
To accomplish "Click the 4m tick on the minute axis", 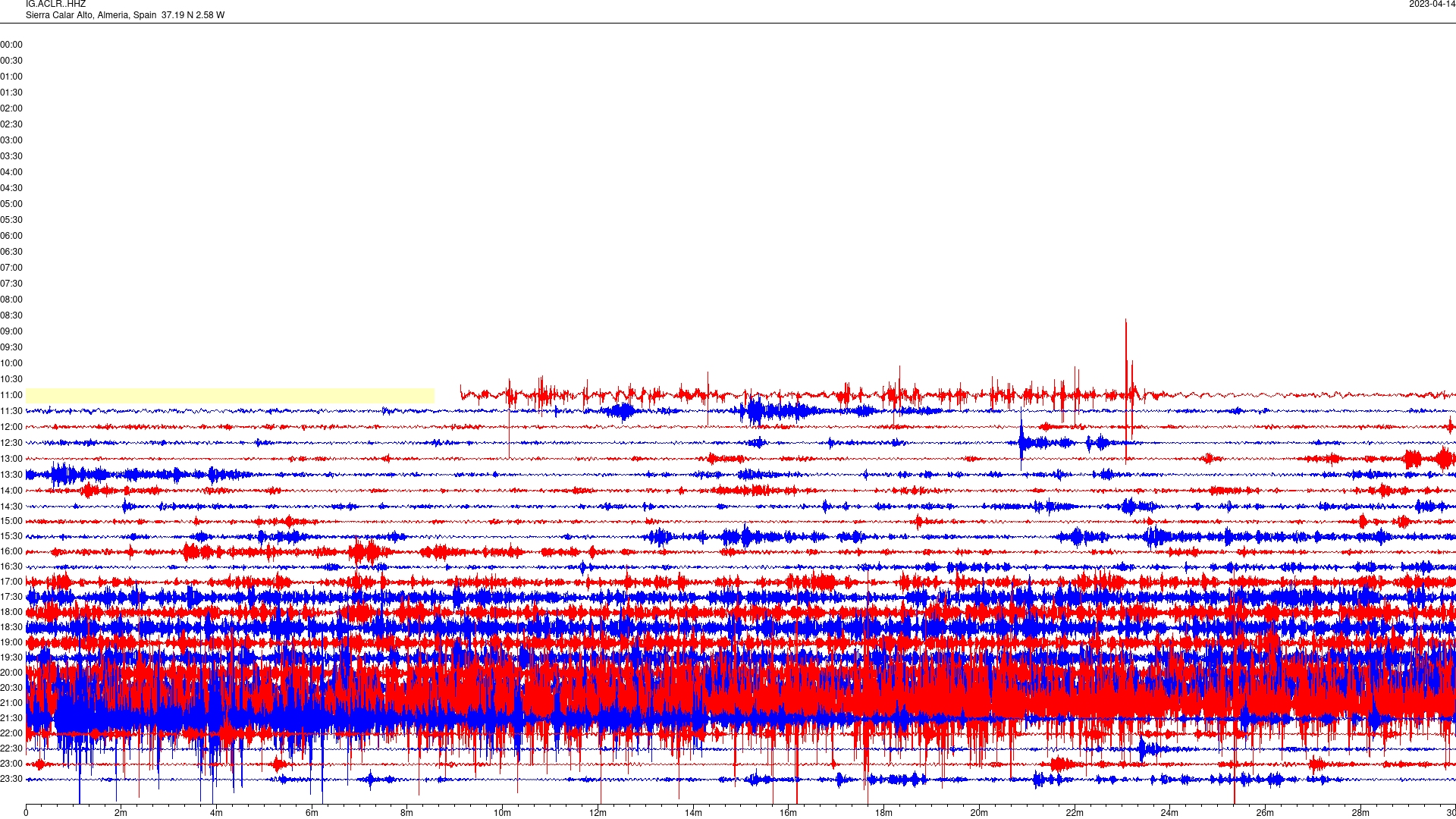I will pyautogui.click(x=217, y=813).
